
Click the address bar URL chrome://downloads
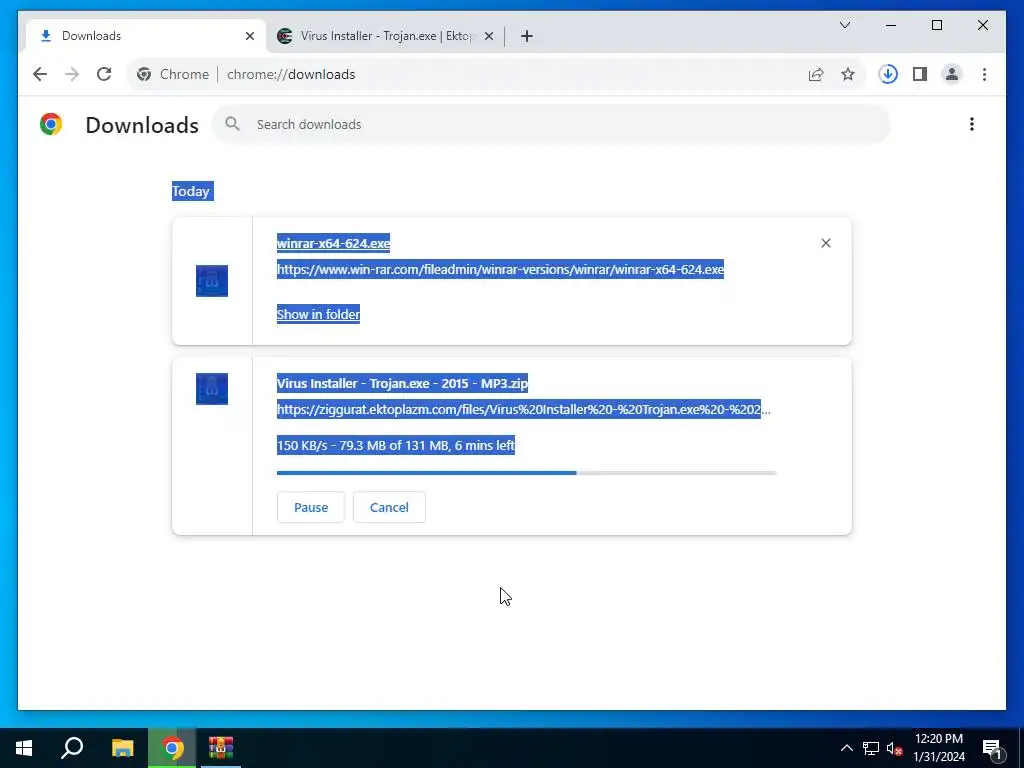click(291, 74)
